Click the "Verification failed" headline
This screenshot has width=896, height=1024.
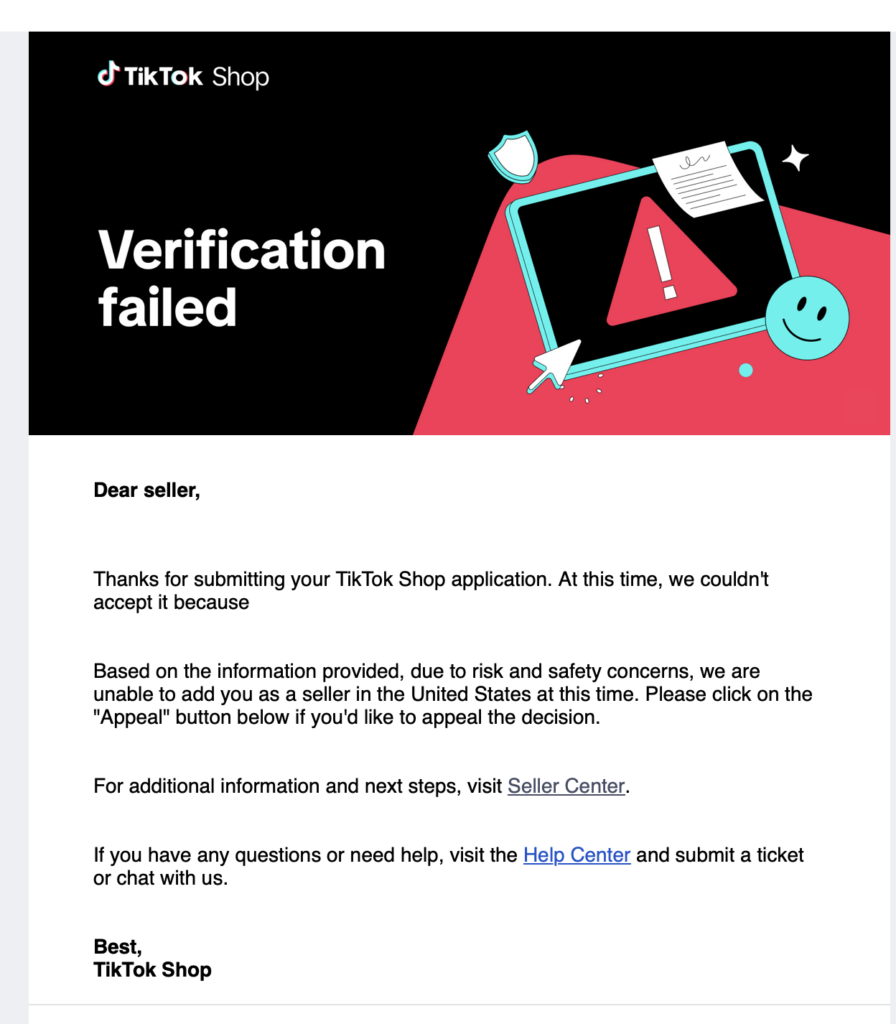[x=242, y=278]
